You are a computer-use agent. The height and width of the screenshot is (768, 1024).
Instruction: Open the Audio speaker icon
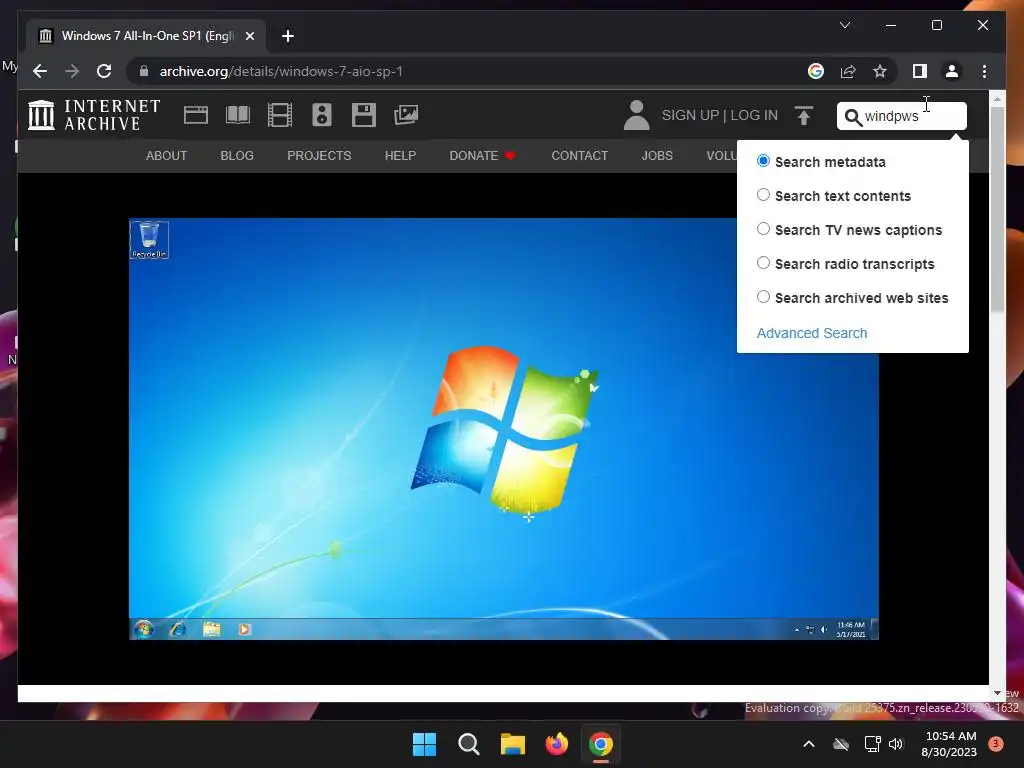[321, 115]
